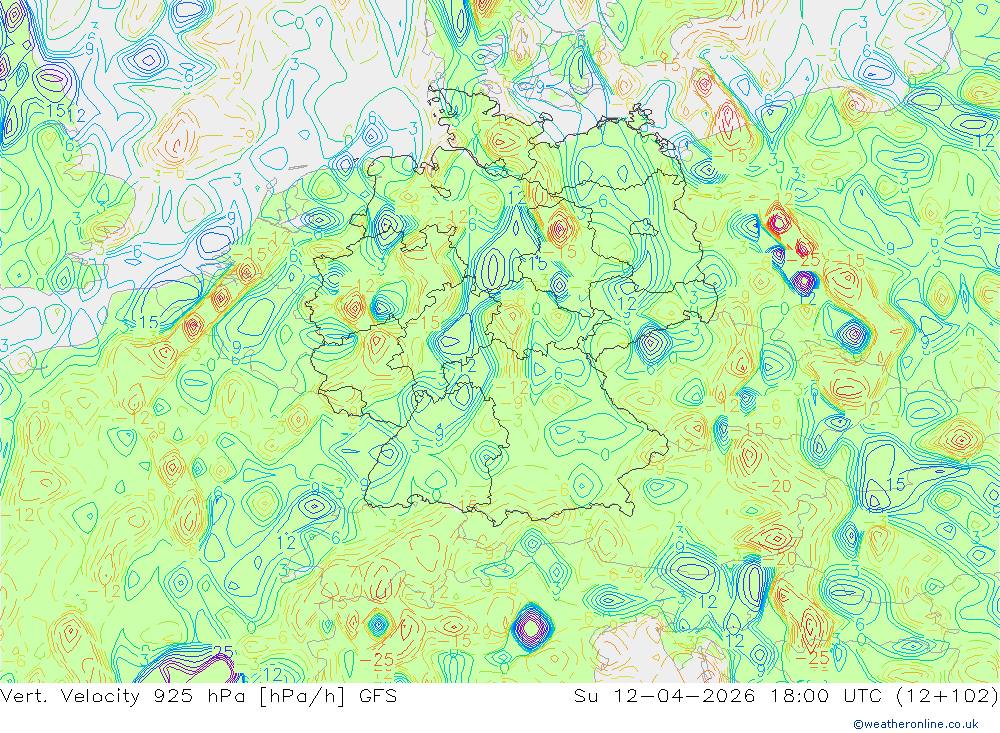This screenshot has width=1000, height=733.
Task: Click the 'Su 12-04-2026 18:00 UTC (12+102)' timestamp
Action: point(786,695)
